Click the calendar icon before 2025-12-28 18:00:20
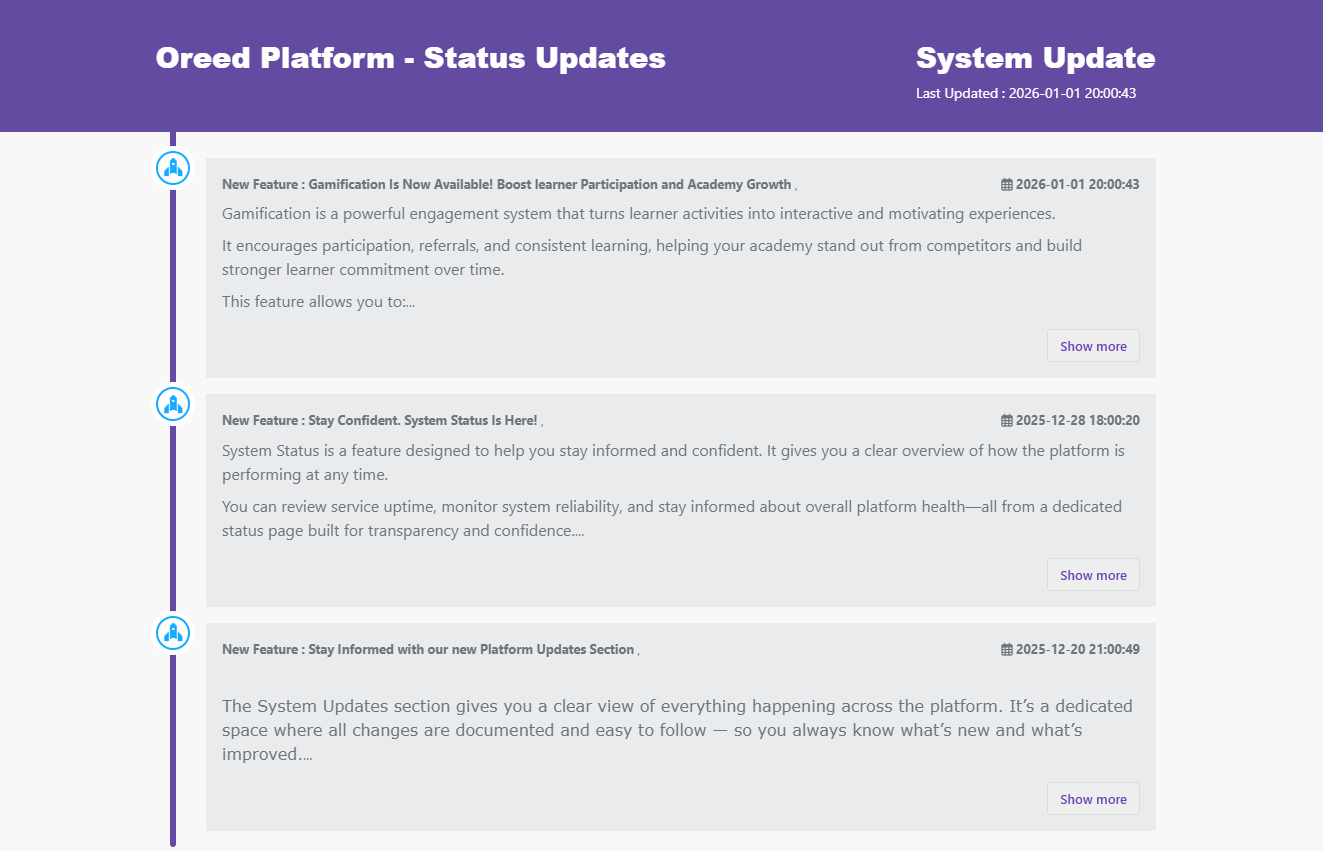This screenshot has height=851, width=1323. [x=1006, y=421]
